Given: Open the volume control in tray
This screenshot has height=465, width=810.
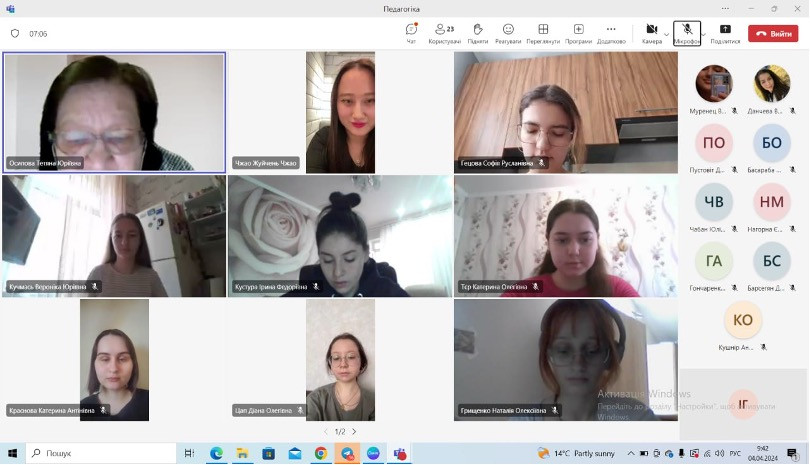Looking at the screenshot, I should point(720,453).
